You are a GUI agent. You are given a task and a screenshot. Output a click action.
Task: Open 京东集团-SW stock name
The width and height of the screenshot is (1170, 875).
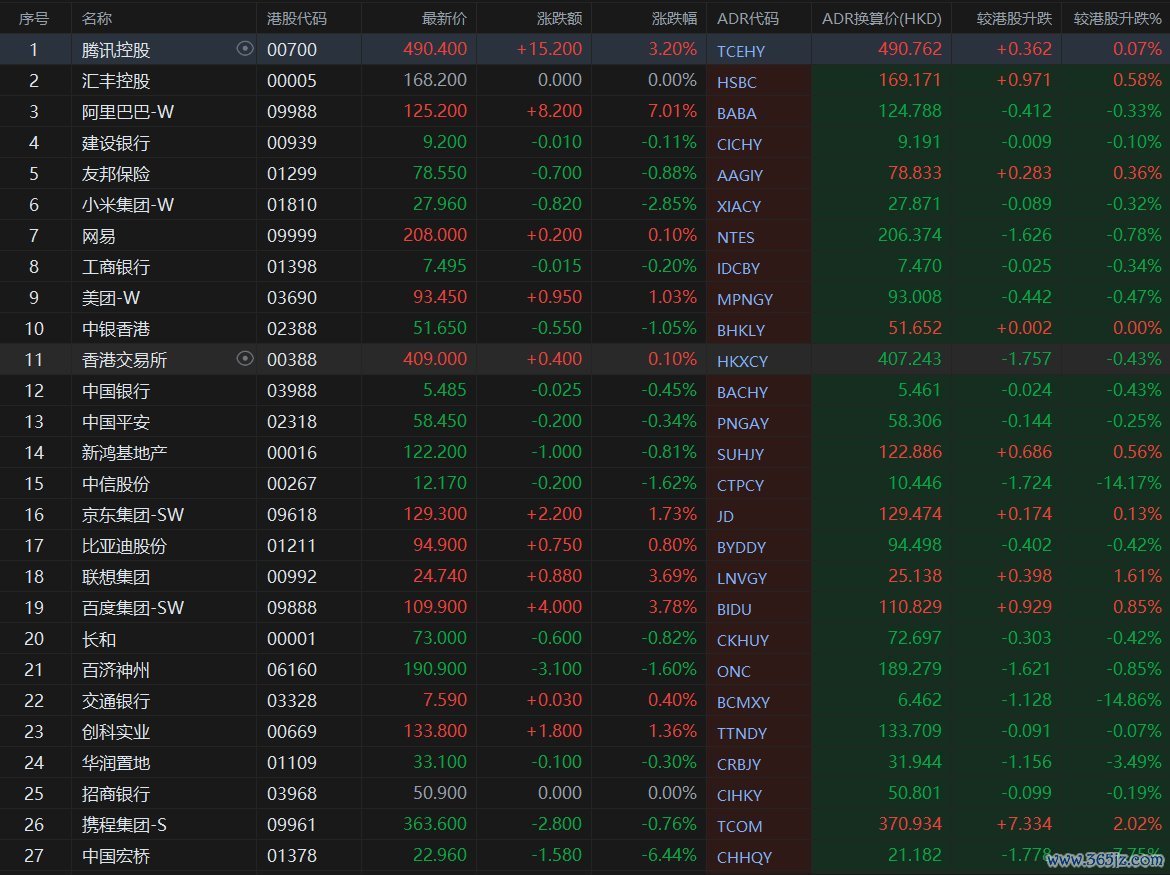133,515
